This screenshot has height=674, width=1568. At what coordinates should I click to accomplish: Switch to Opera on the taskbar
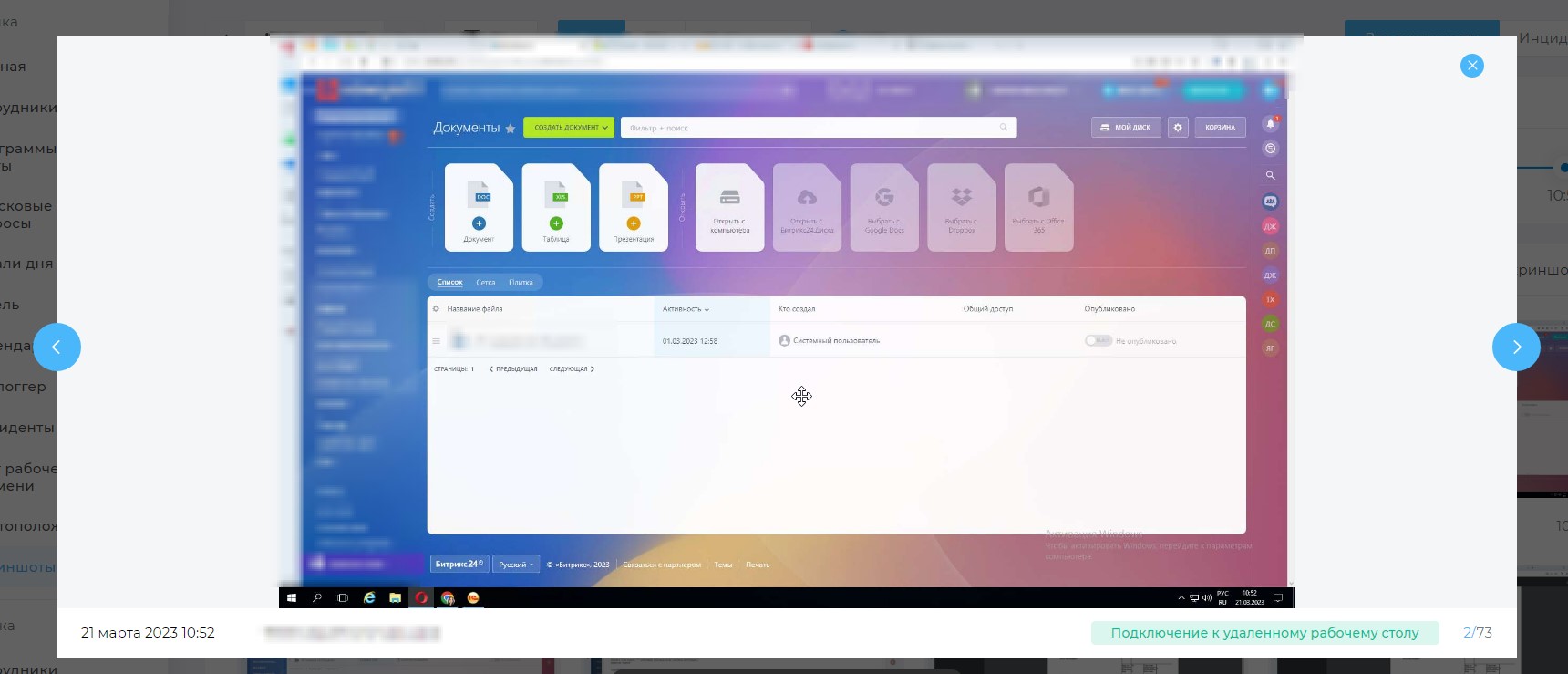[x=421, y=598]
